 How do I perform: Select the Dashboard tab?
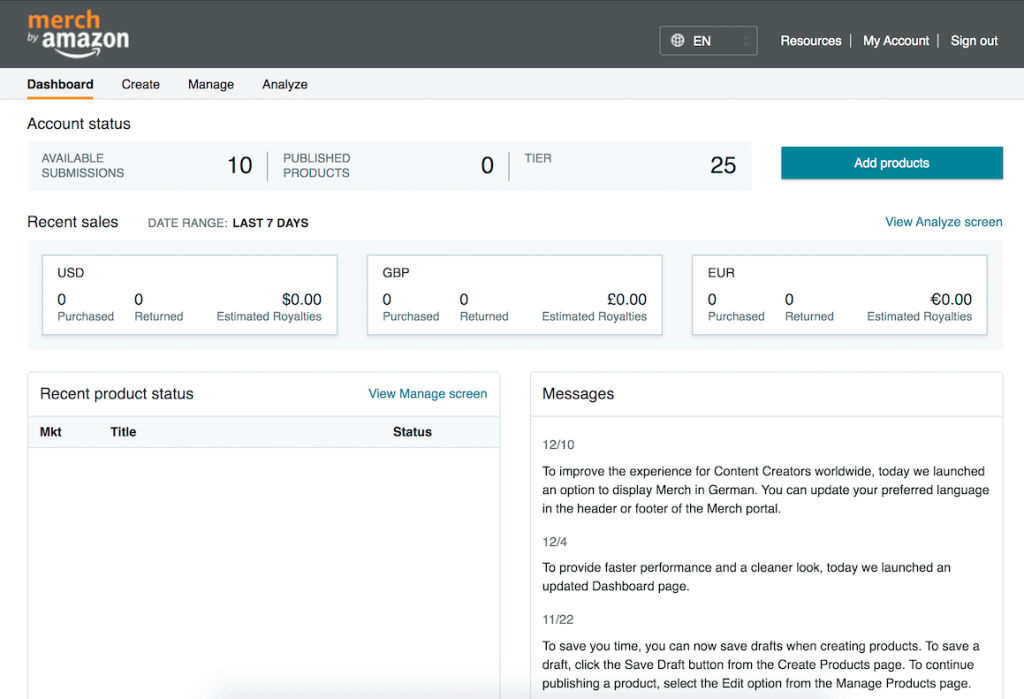click(x=60, y=84)
